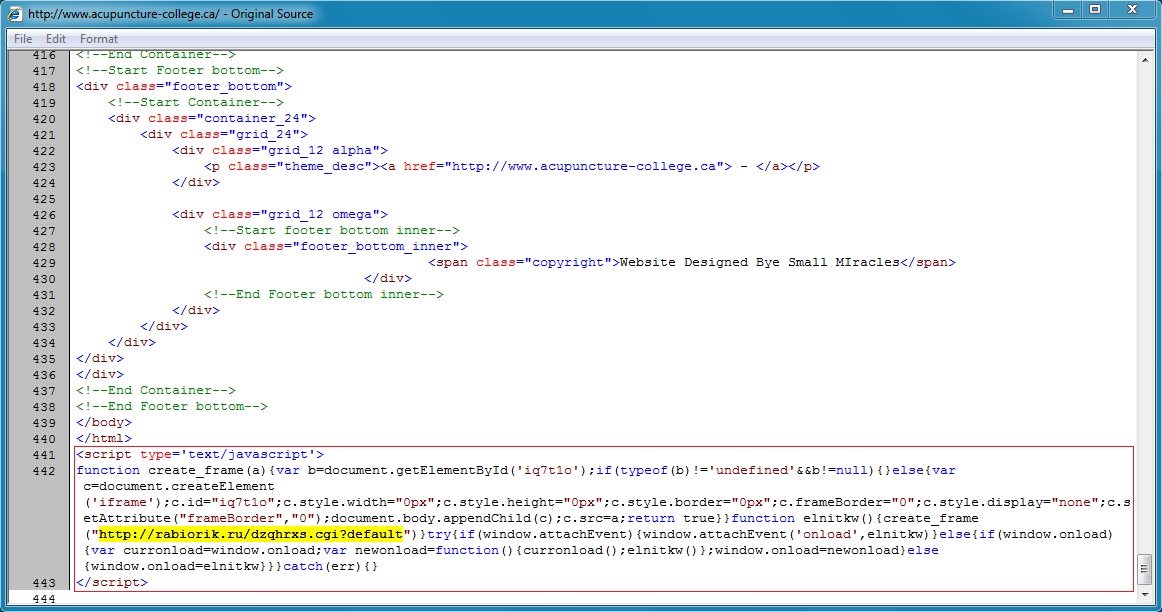Click the "container_24" class value
Viewport: 1162px width, 612px height.
pos(252,119)
